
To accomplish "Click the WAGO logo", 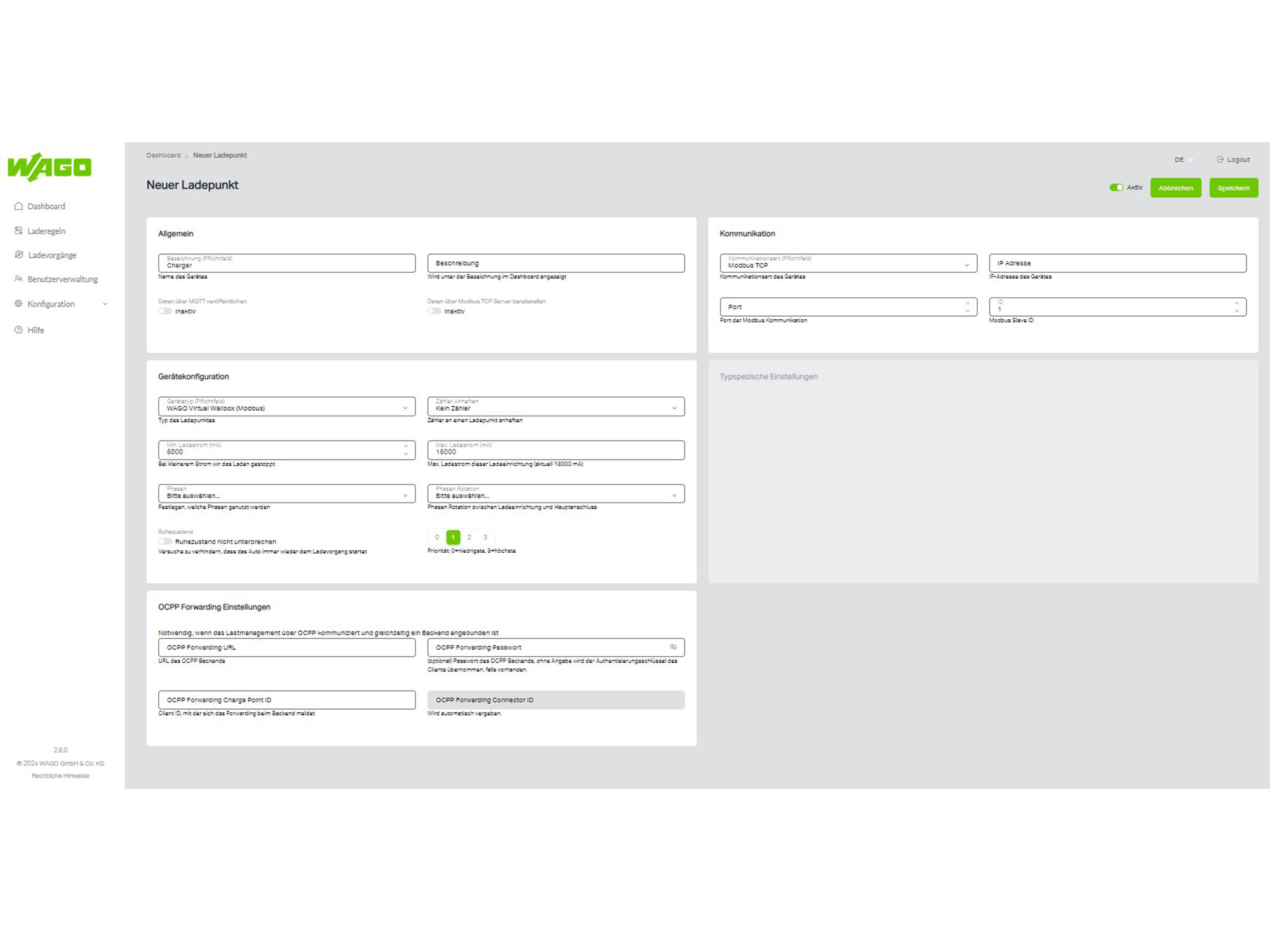I will pos(50,167).
